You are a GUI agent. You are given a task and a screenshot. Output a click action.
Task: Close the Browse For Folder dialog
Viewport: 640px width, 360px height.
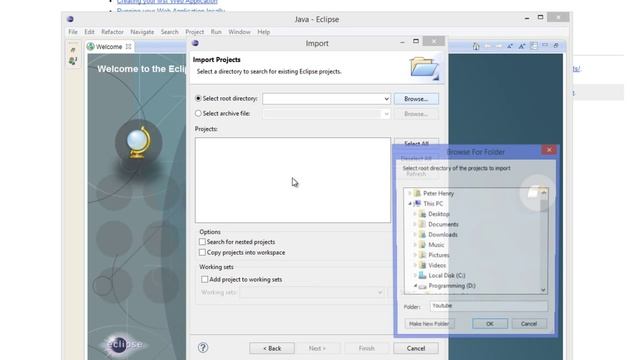click(549, 150)
